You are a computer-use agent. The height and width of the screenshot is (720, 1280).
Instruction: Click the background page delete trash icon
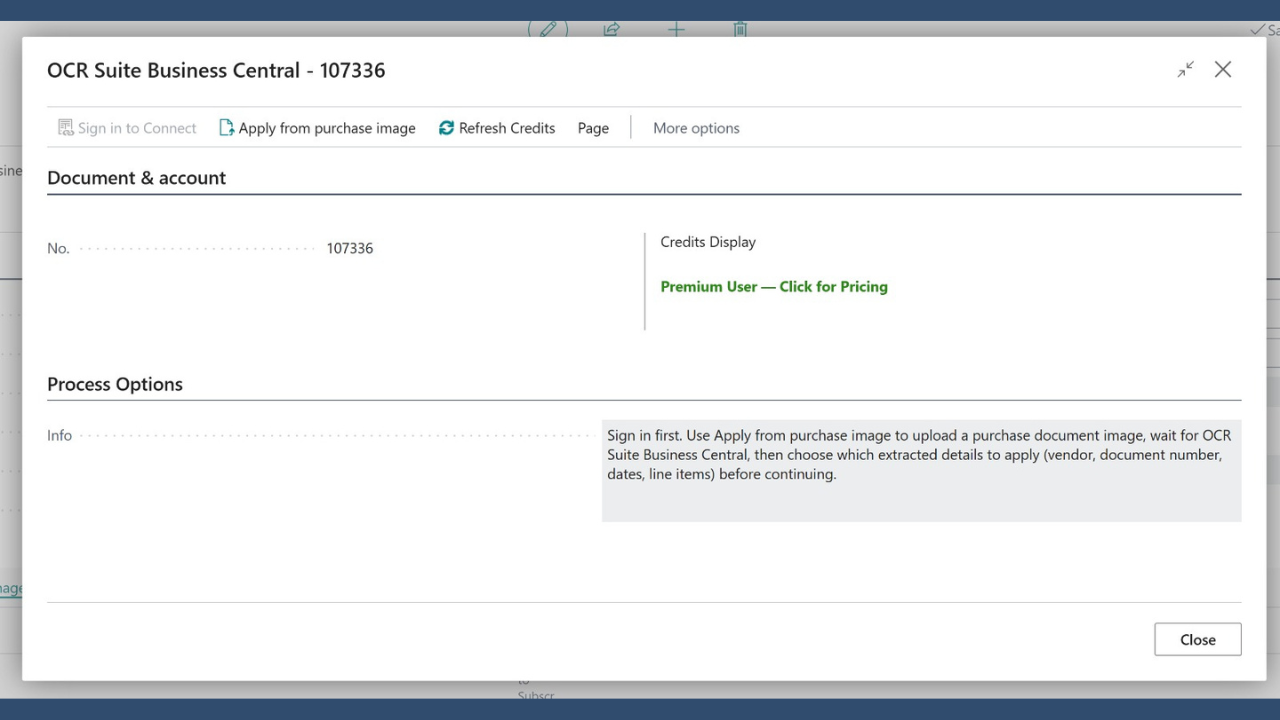click(740, 29)
